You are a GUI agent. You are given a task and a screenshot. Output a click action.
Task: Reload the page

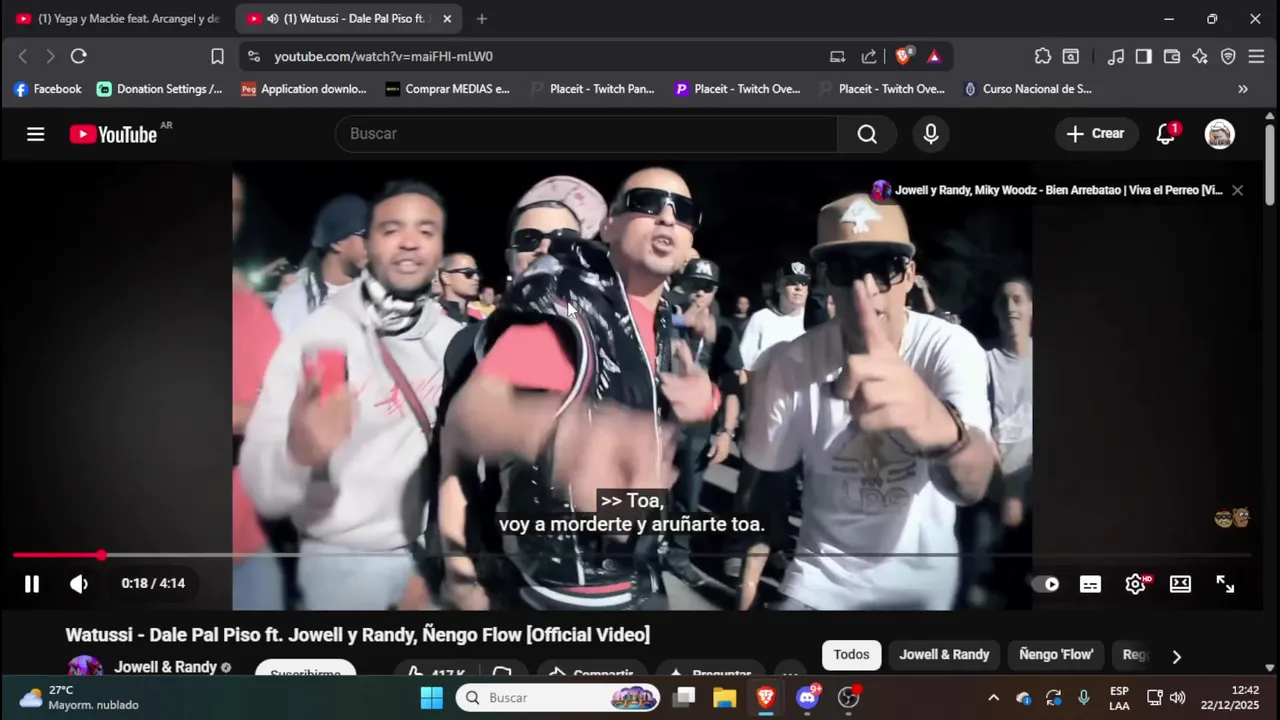(x=79, y=57)
